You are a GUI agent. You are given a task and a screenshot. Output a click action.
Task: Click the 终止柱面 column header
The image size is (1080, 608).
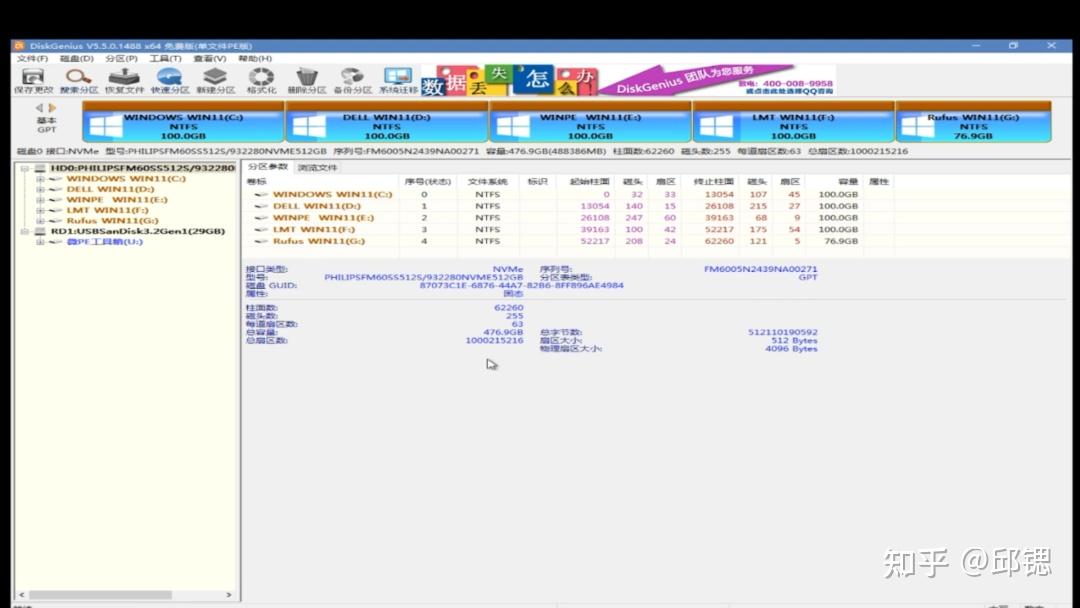tap(710, 182)
